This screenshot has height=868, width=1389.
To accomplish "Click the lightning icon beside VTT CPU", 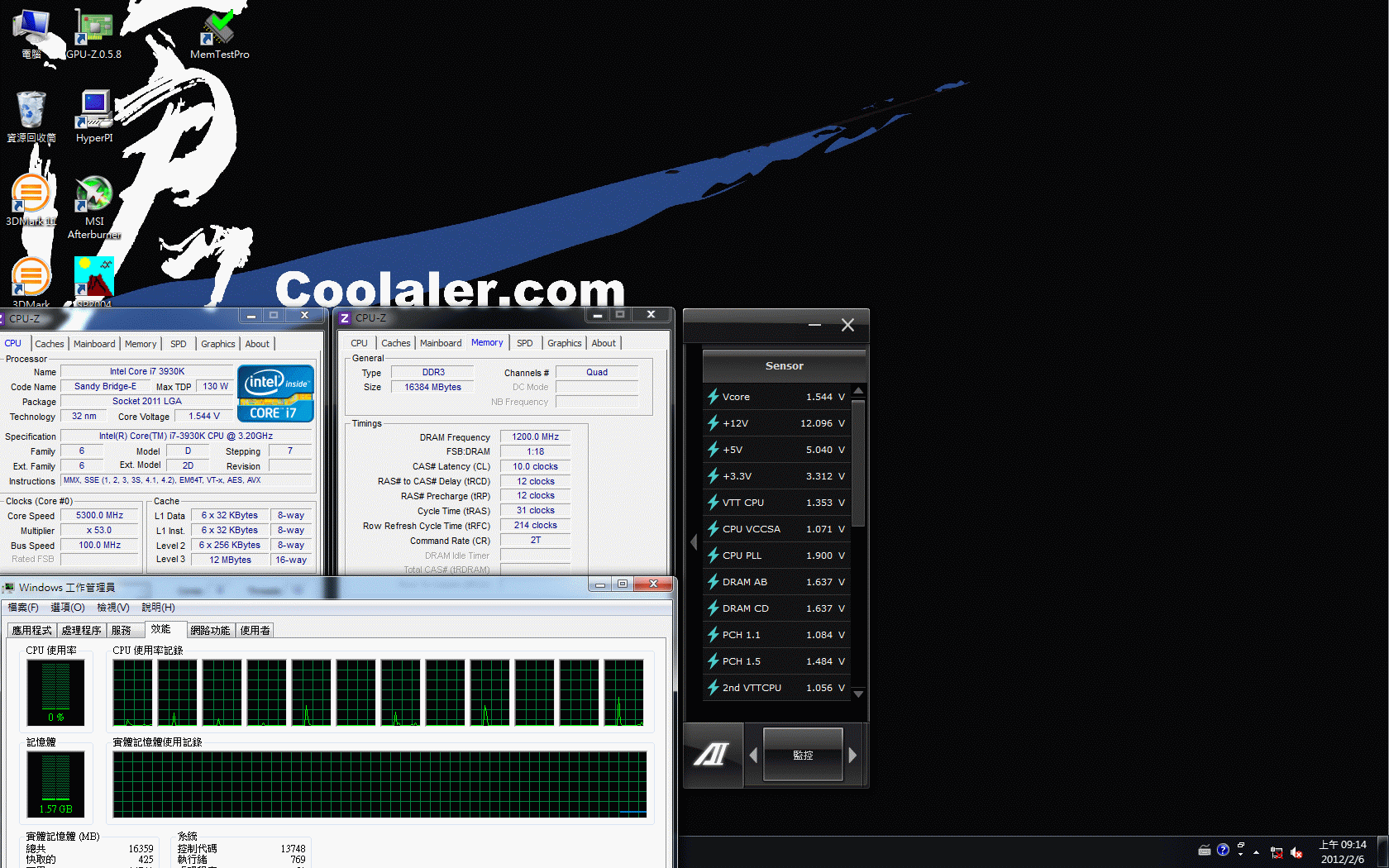I will pyautogui.click(x=714, y=503).
